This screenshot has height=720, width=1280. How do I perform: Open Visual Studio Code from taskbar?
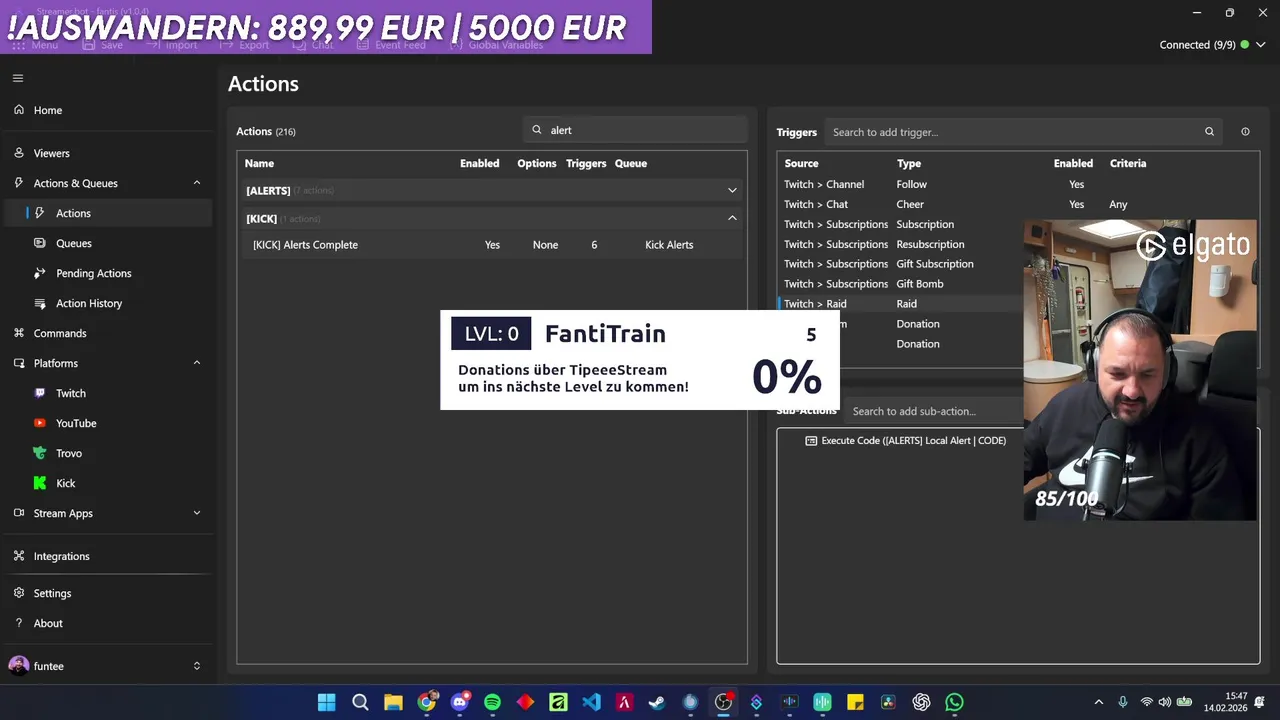tap(591, 702)
